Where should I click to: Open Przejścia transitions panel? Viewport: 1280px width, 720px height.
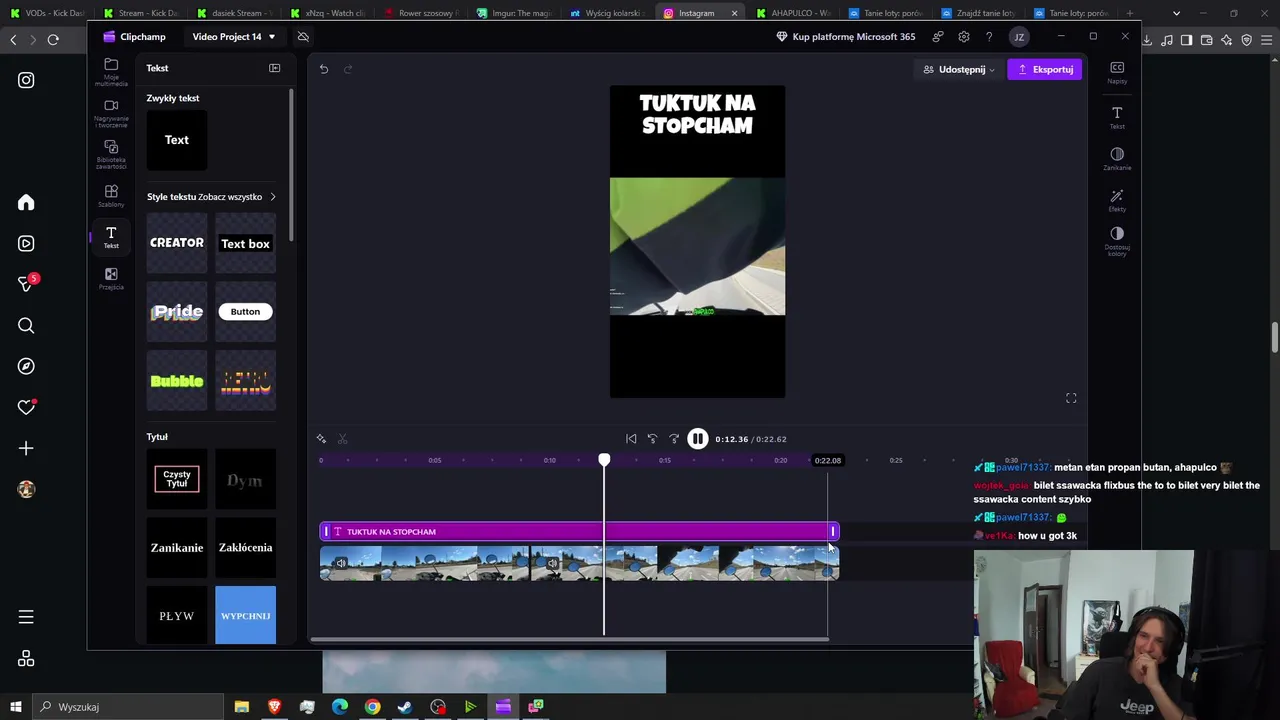111,279
